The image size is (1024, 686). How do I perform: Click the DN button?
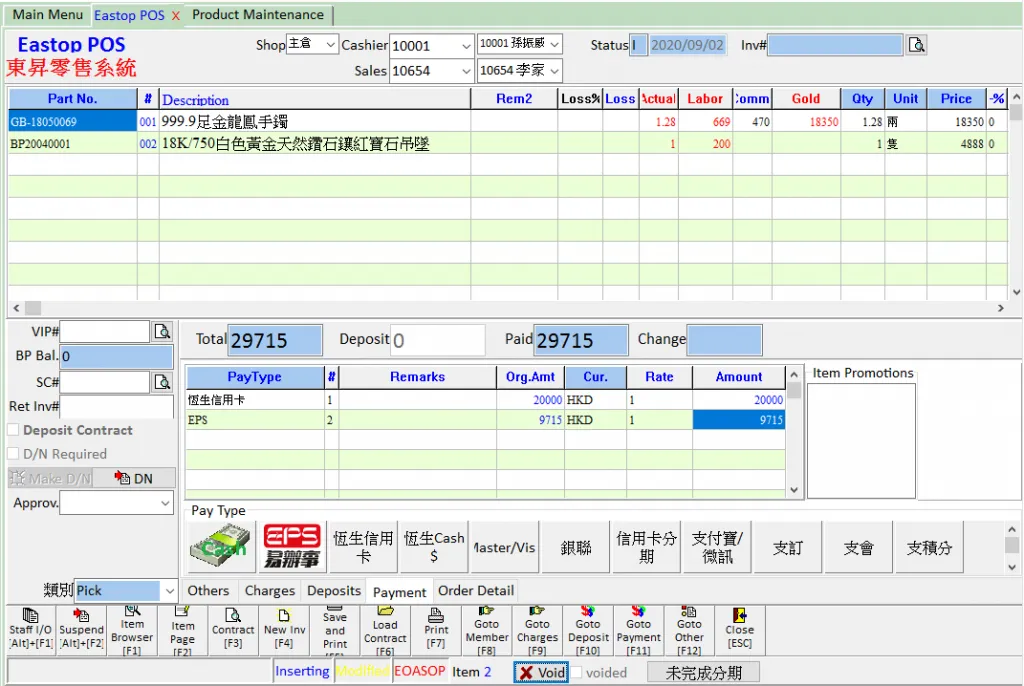click(x=134, y=478)
